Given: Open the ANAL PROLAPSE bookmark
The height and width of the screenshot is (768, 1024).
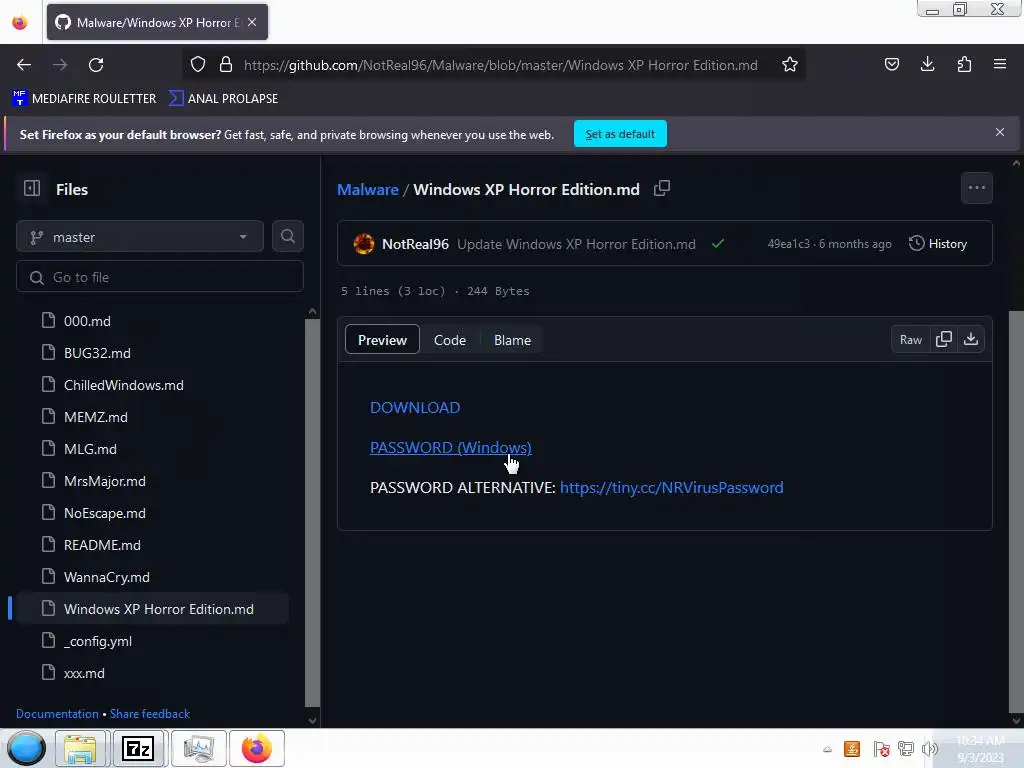Looking at the screenshot, I should tap(223, 99).
